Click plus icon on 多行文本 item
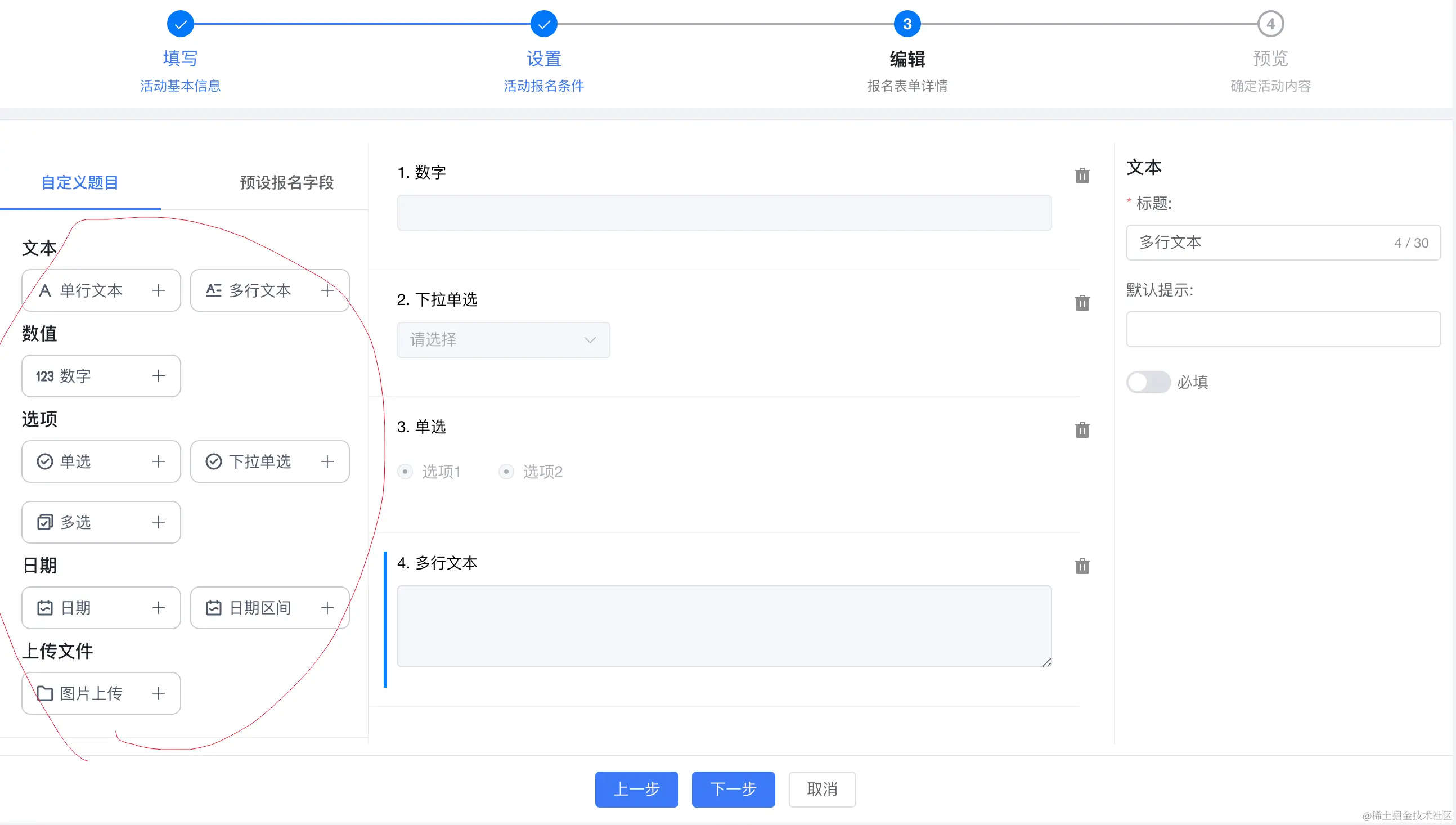 tap(327, 291)
